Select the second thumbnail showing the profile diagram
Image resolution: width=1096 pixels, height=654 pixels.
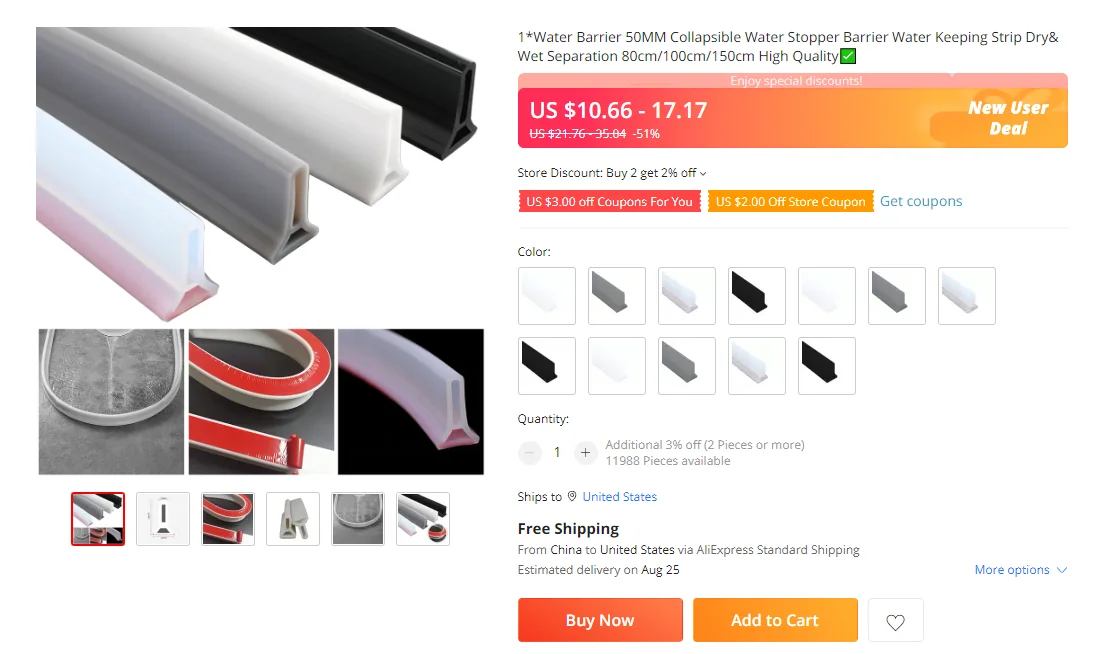163,519
